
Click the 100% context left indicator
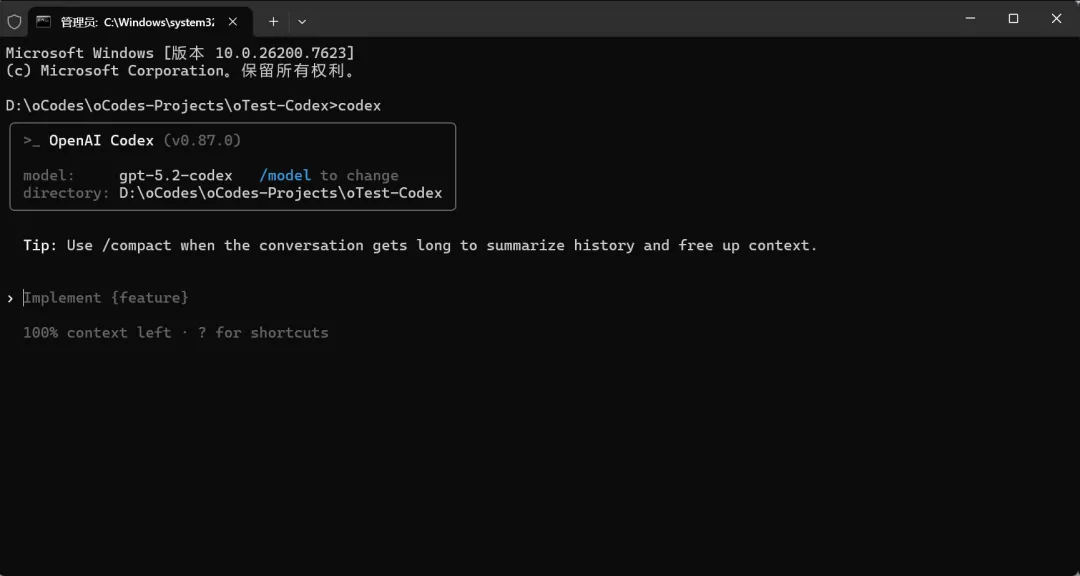[97, 333]
